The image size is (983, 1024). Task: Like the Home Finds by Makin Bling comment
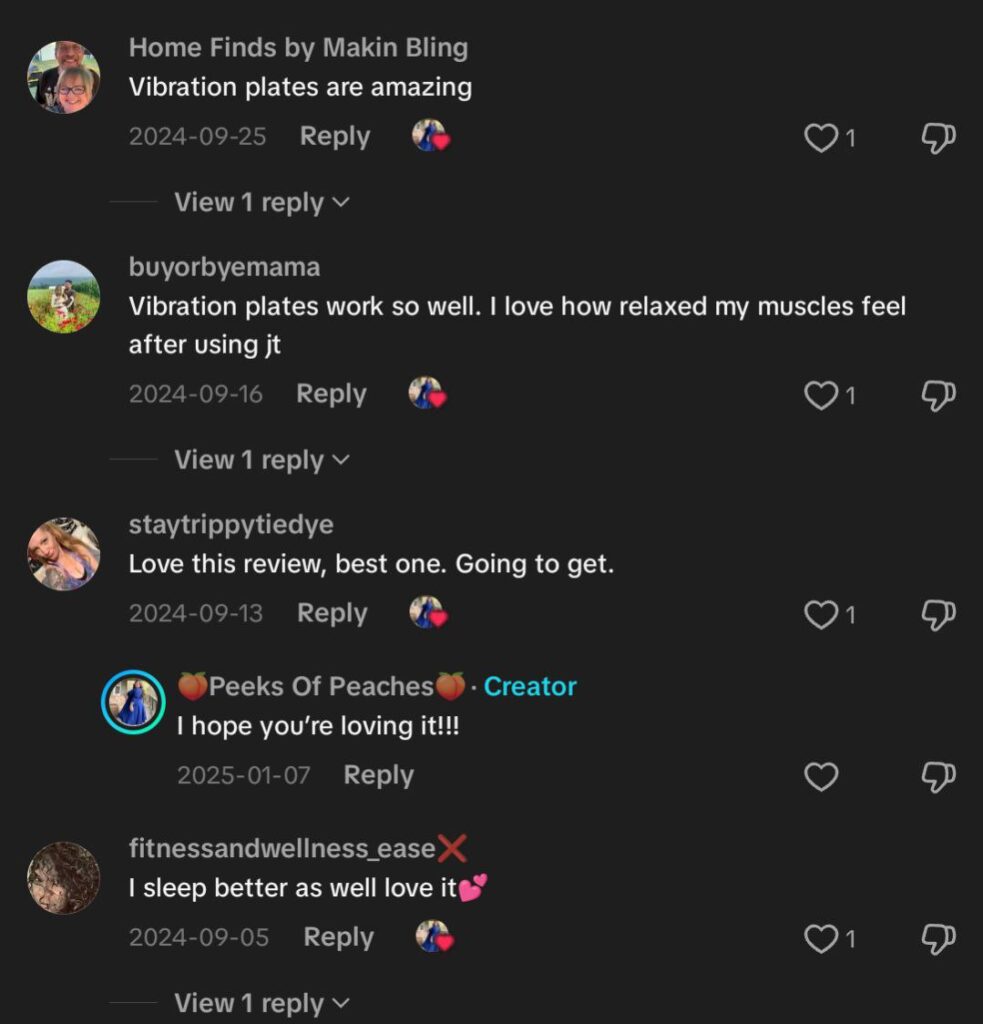(821, 138)
